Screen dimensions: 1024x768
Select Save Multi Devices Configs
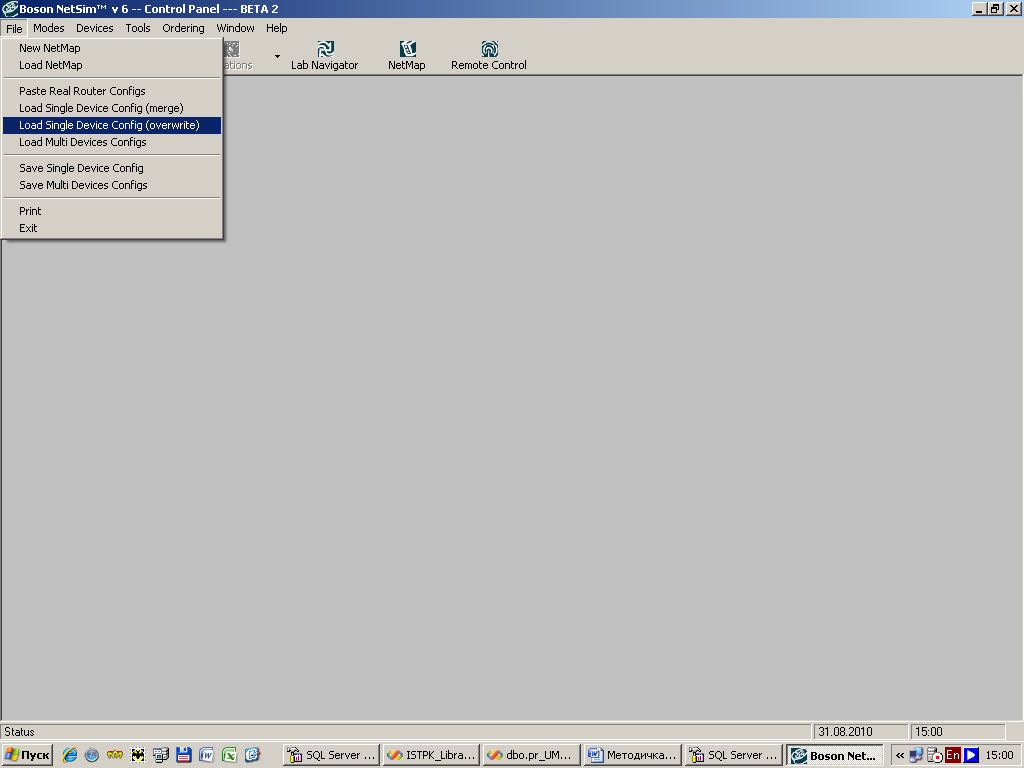point(112,185)
